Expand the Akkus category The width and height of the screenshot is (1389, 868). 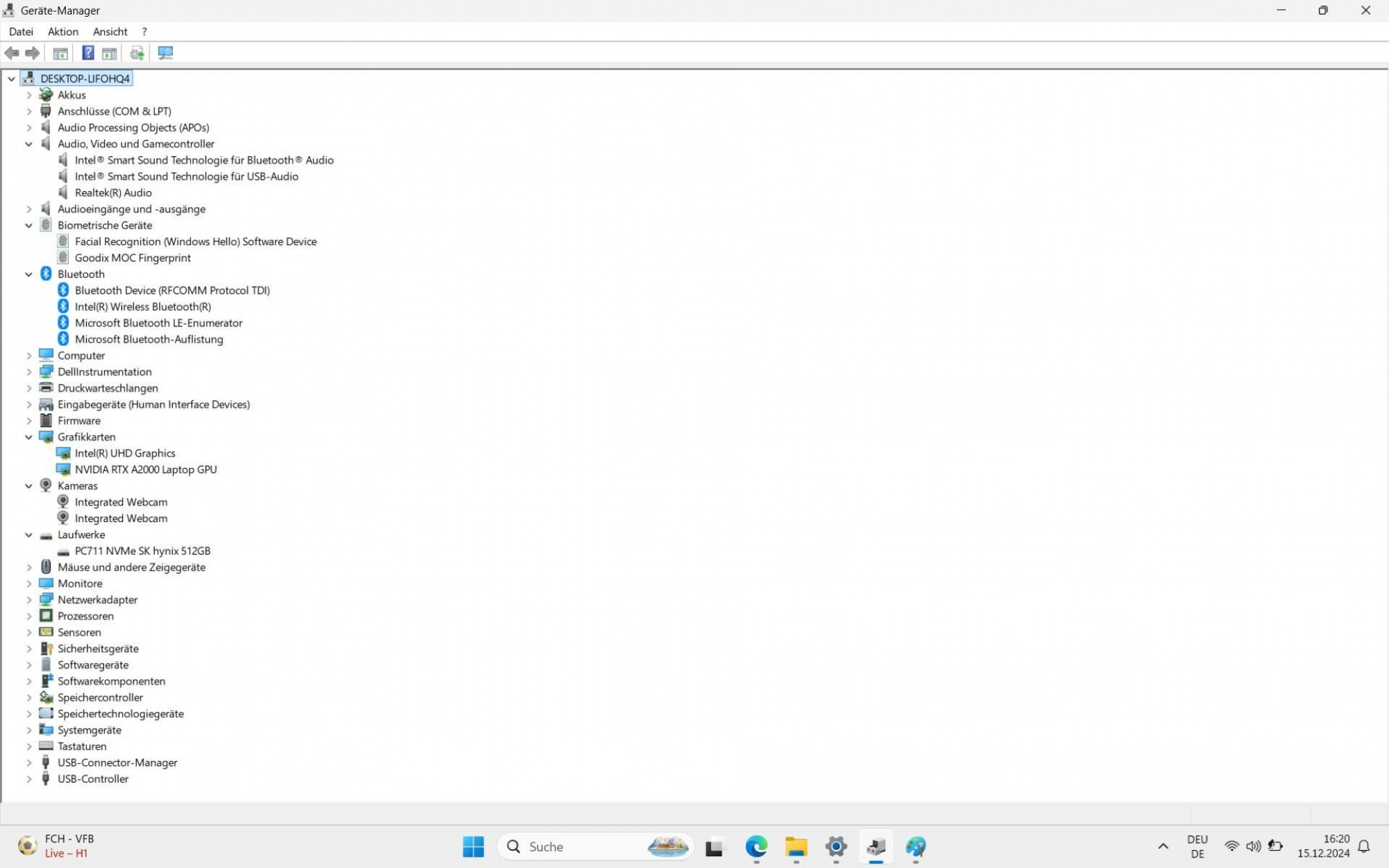[x=28, y=94]
